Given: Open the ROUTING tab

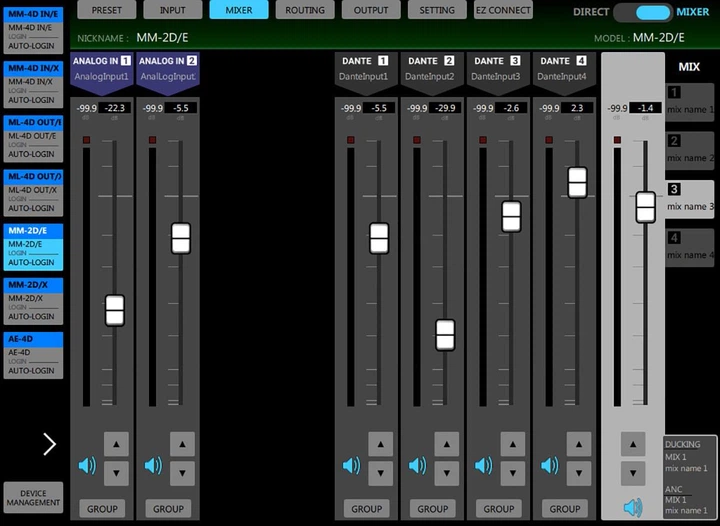Looking at the screenshot, I should (305, 10).
